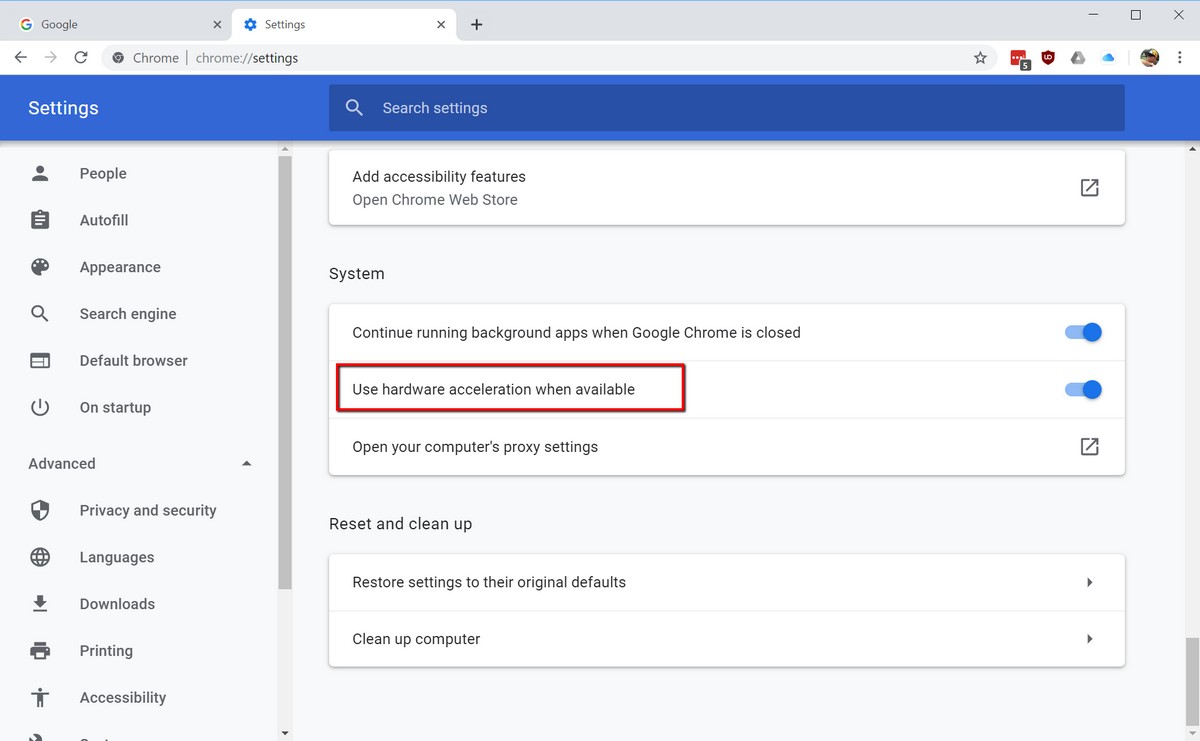
Task: Open the uBlock Origin extension icon
Action: (x=1048, y=58)
